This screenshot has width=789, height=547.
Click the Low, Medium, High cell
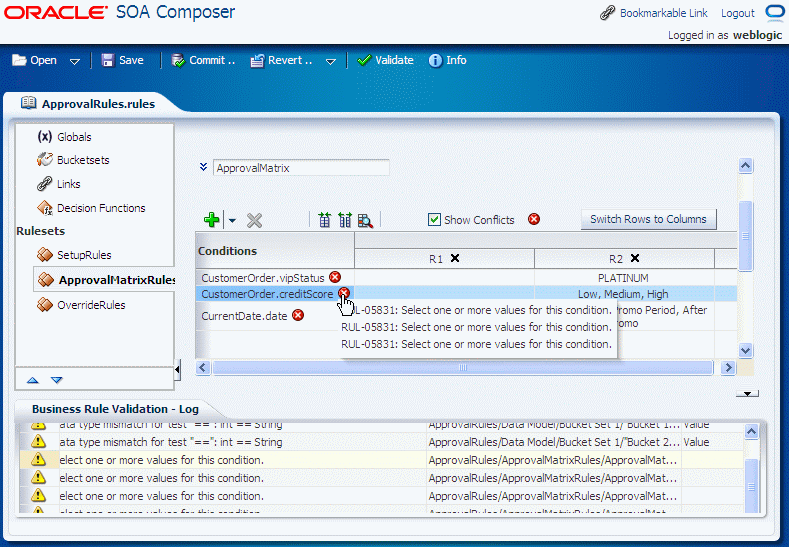click(x=623, y=294)
